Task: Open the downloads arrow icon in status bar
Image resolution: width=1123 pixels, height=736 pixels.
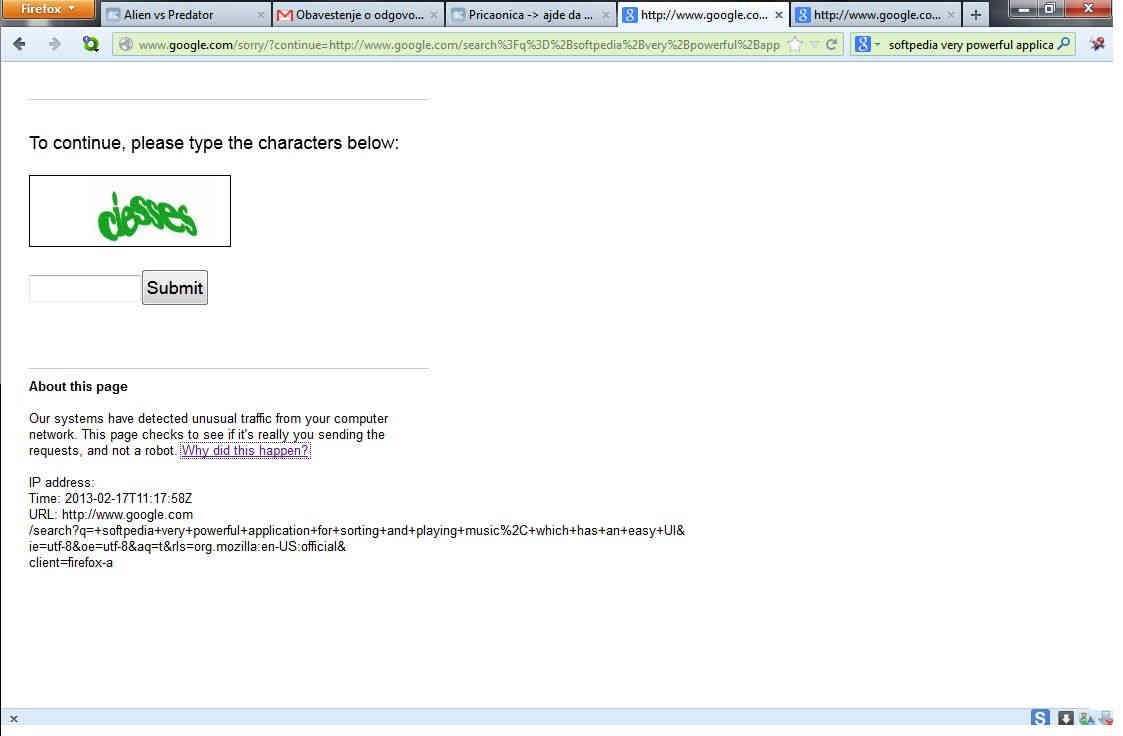Action: click(1065, 717)
